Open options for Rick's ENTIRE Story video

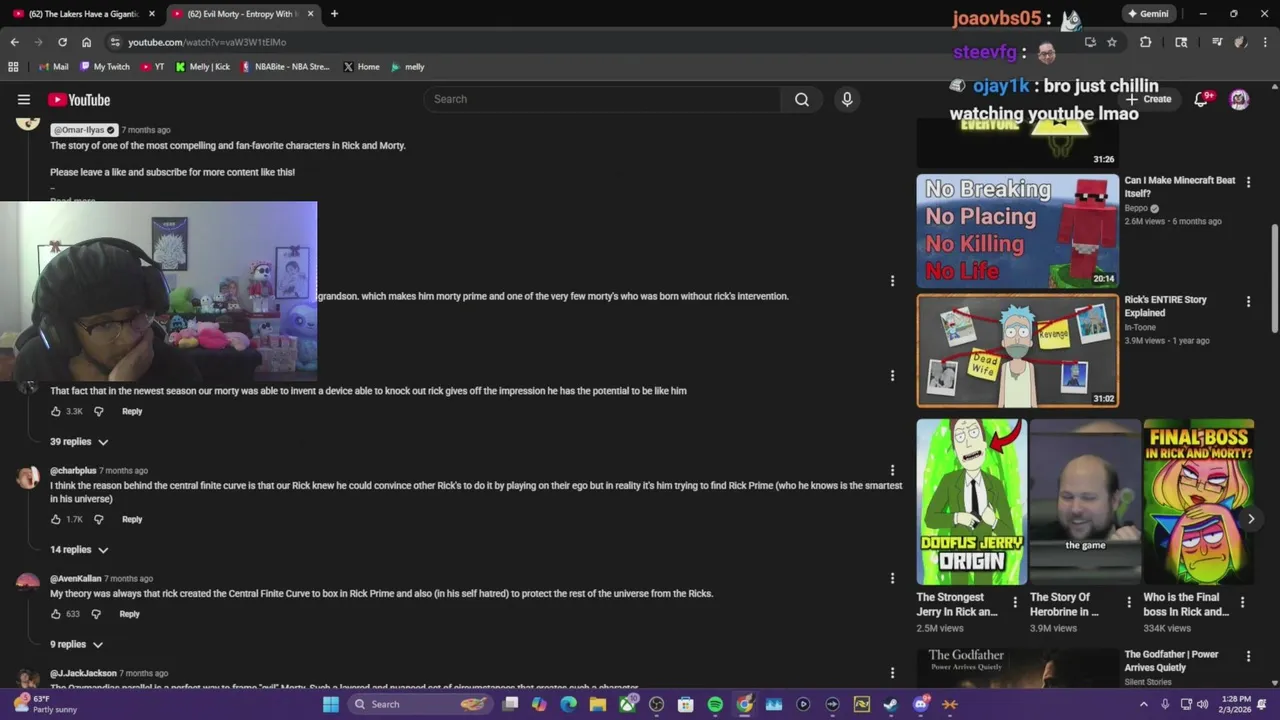[1248, 301]
